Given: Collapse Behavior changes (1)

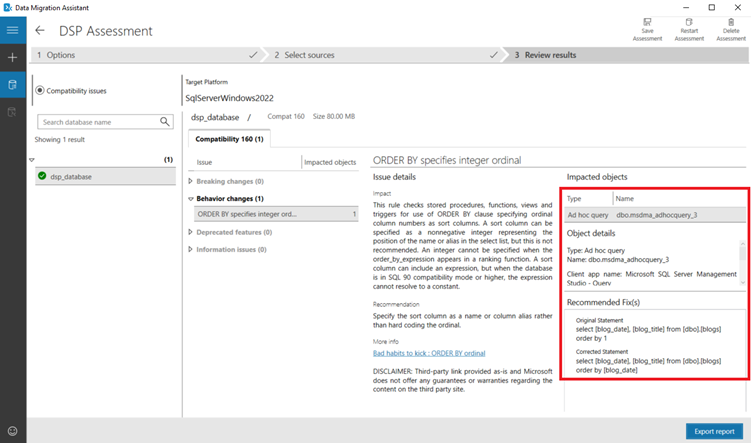Looking at the screenshot, I should (191, 199).
